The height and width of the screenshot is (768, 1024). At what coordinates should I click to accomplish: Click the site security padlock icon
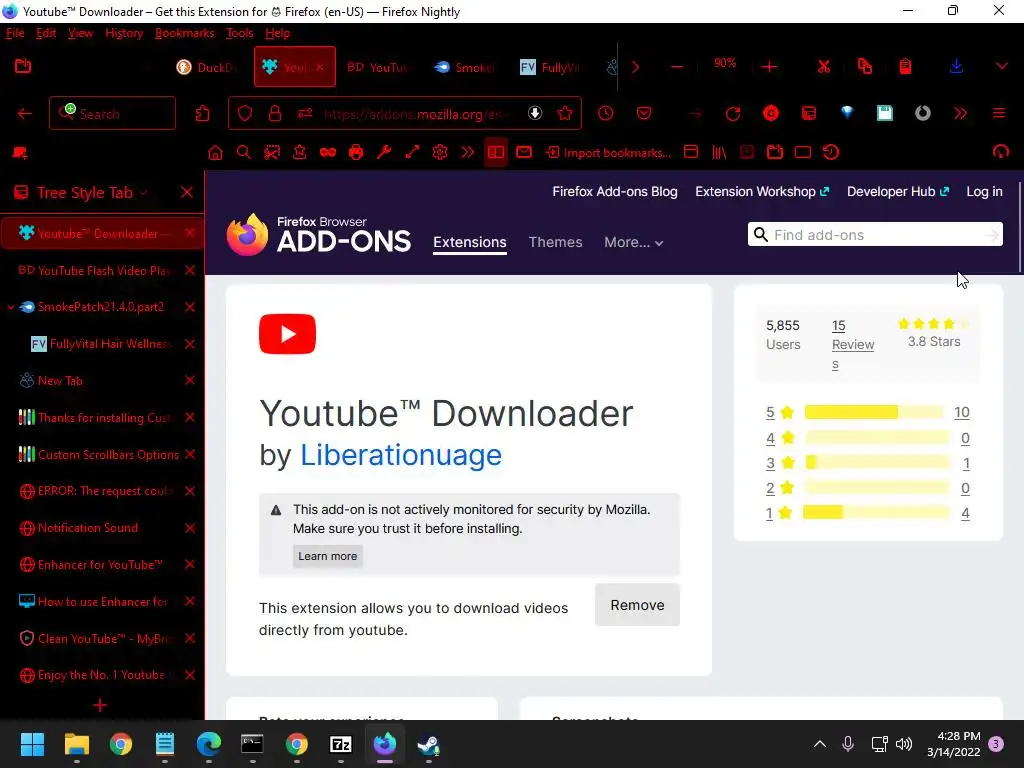click(x=275, y=114)
